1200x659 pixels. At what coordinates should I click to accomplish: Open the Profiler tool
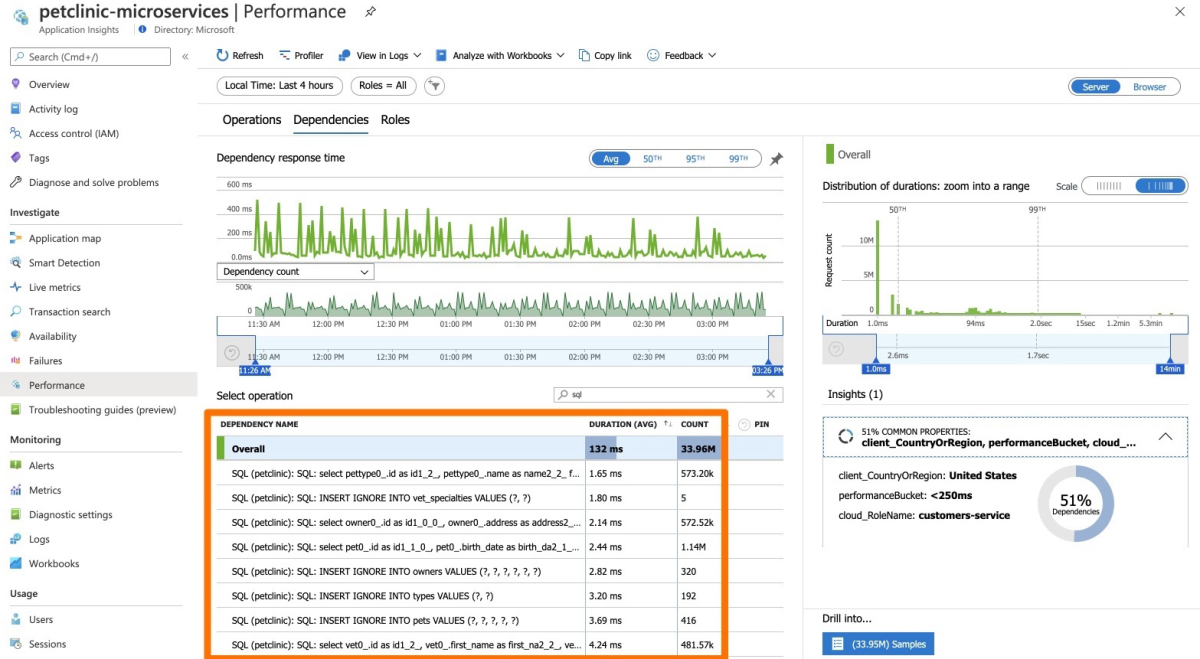coord(301,56)
